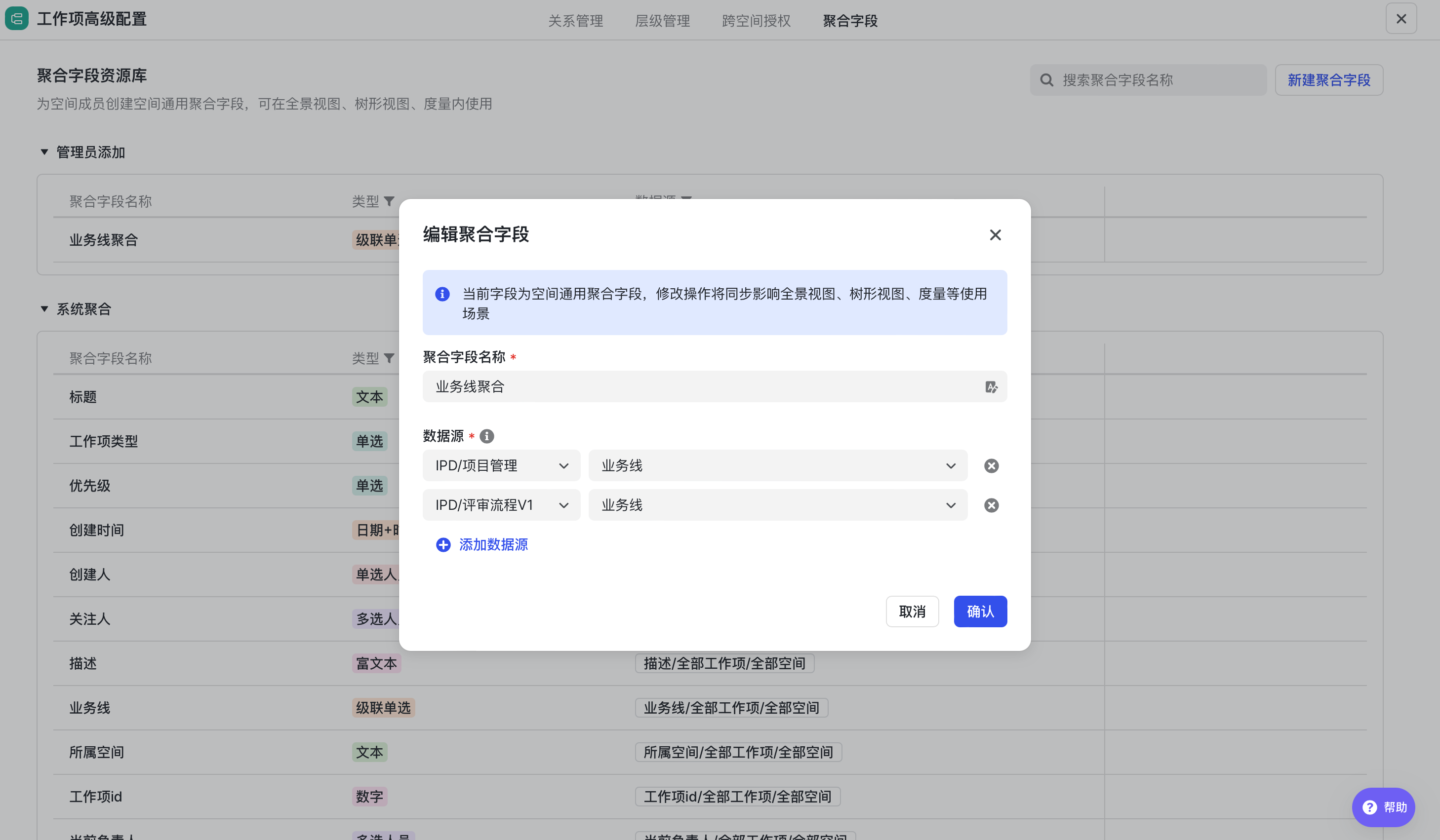Click the 单选 tag in 工作项类型 row

369,441
